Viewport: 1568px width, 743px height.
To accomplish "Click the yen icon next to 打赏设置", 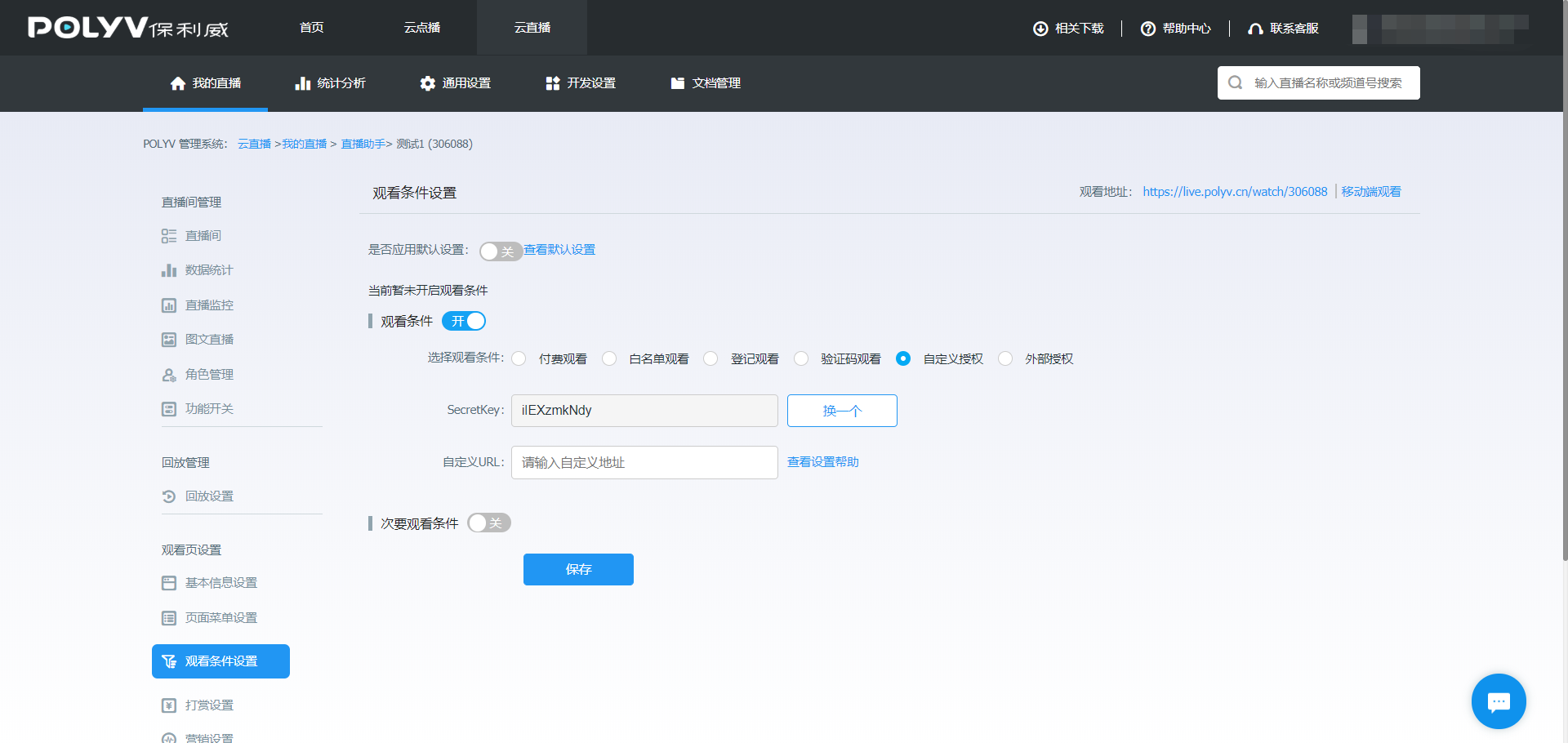I will click(169, 705).
